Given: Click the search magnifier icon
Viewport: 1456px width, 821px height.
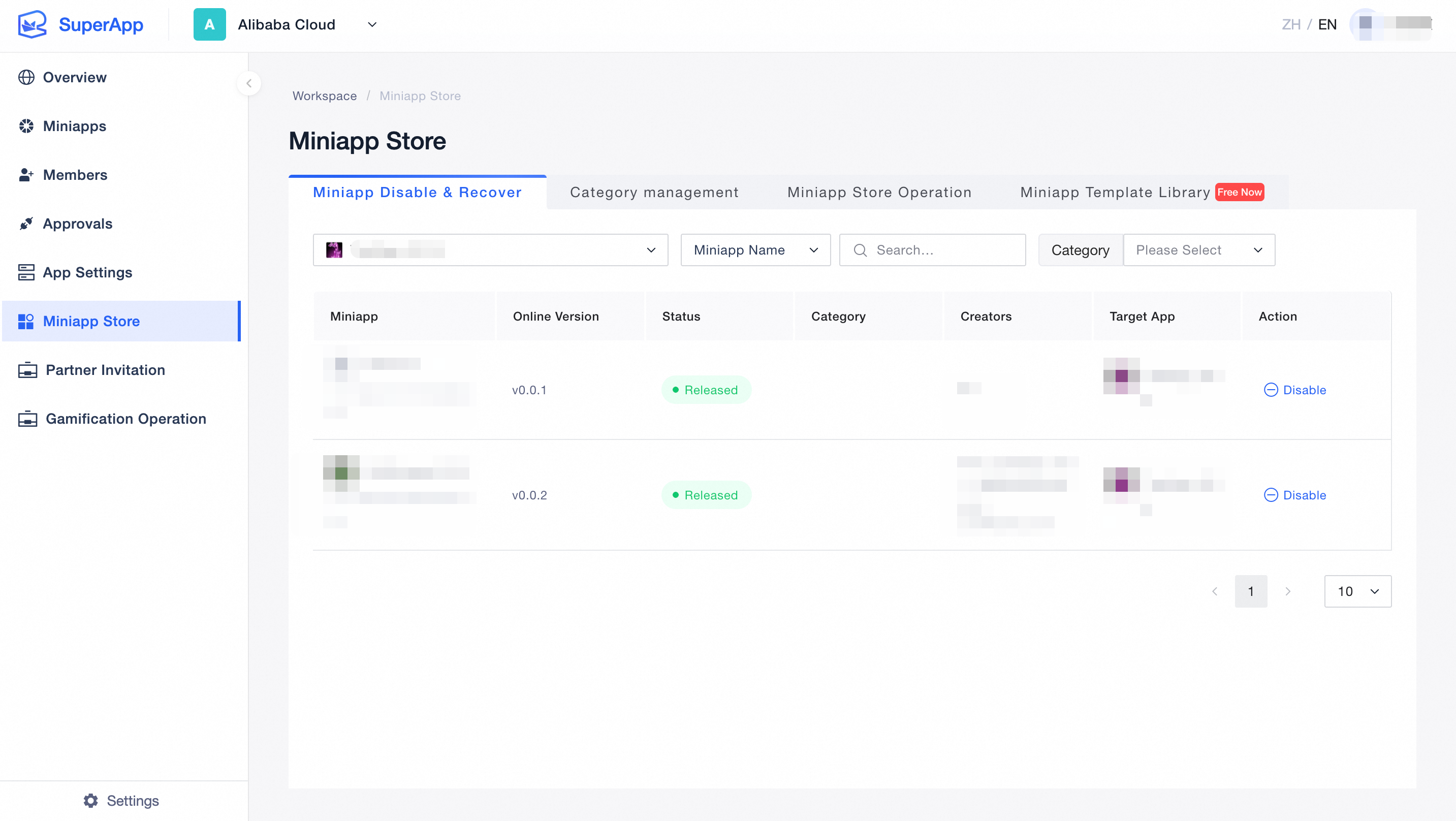Looking at the screenshot, I should coord(860,250).
